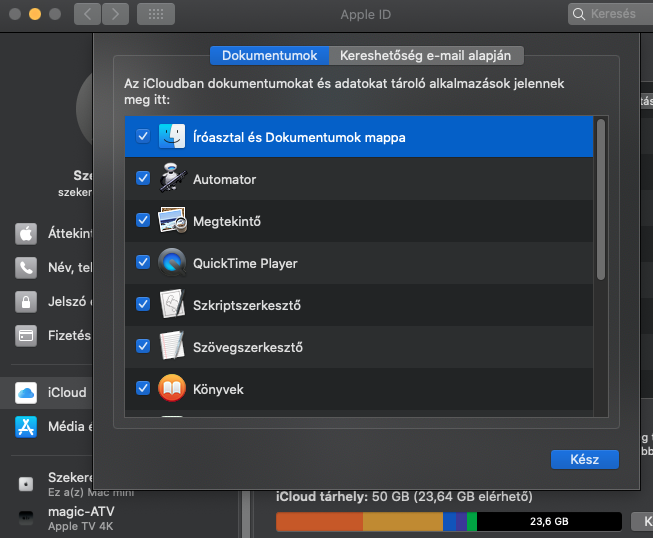Click the blue segment of storage bar
This screenshot has height=538, width=653.
click(x=449, y=521)
